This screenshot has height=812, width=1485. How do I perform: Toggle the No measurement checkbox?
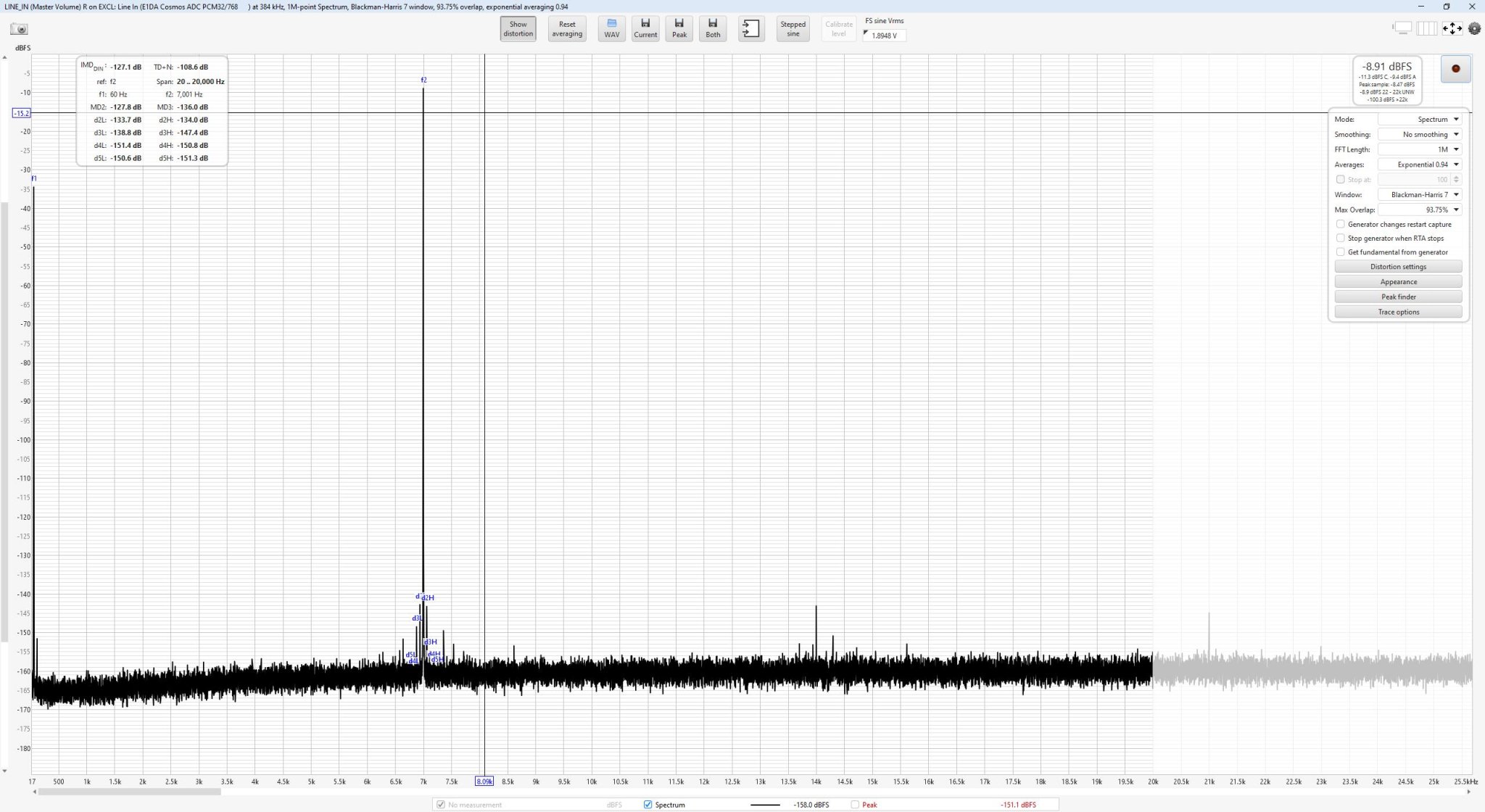(x=440, y=805)
